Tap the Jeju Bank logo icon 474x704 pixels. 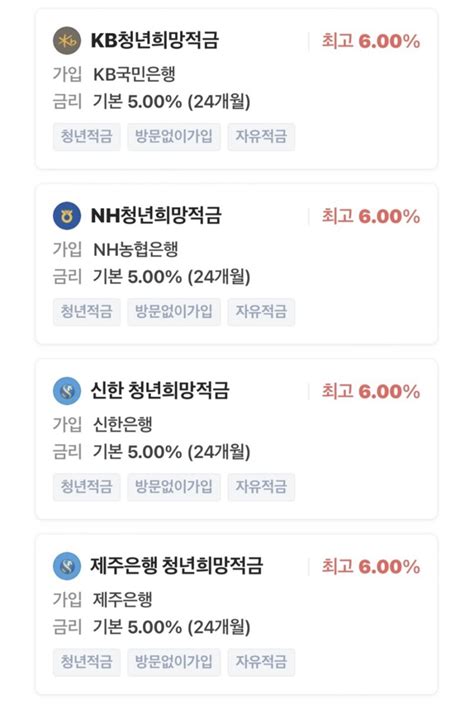click(67, 566)
